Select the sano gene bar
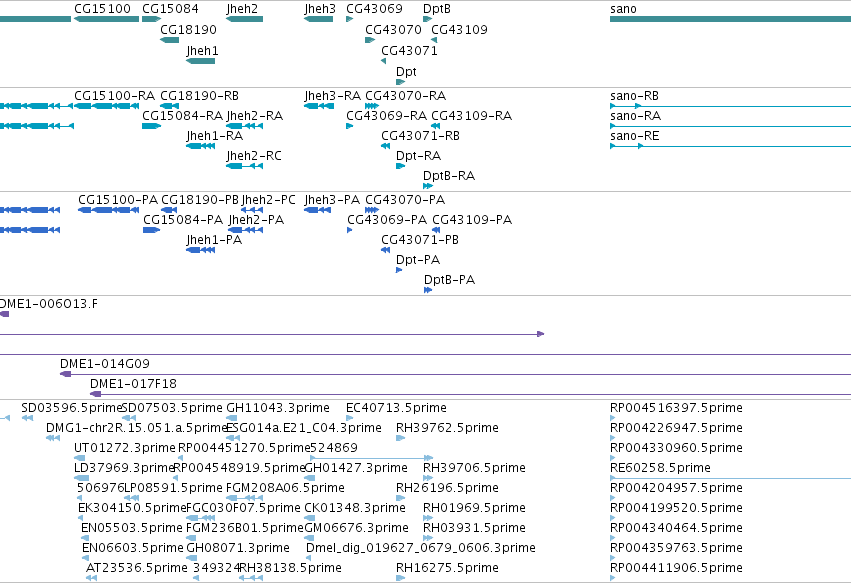Image resolution: width=851 pixels, height=583 pixels. point(731,19)
